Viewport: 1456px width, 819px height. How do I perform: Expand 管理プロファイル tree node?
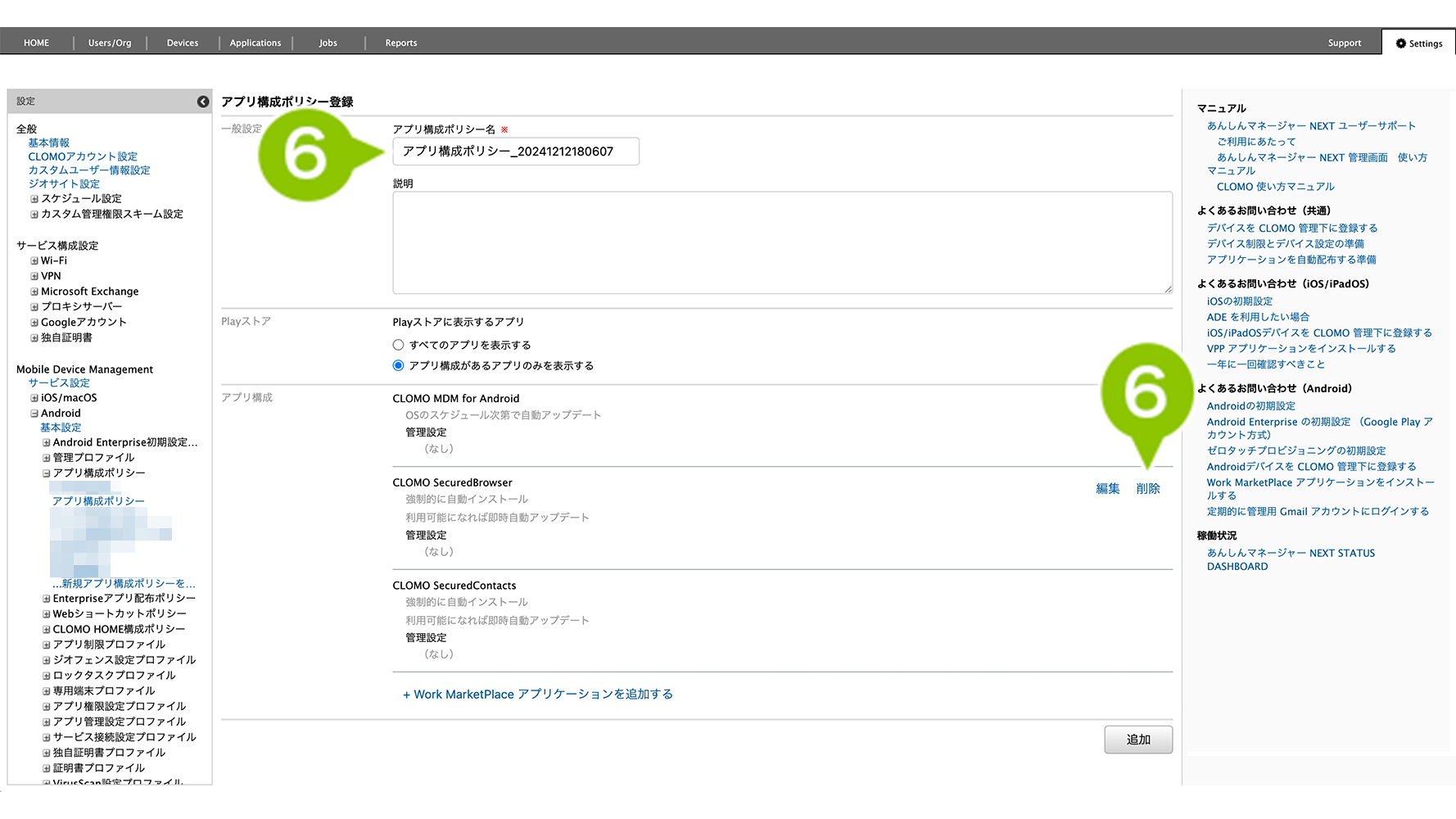click(x=47, y=458)
